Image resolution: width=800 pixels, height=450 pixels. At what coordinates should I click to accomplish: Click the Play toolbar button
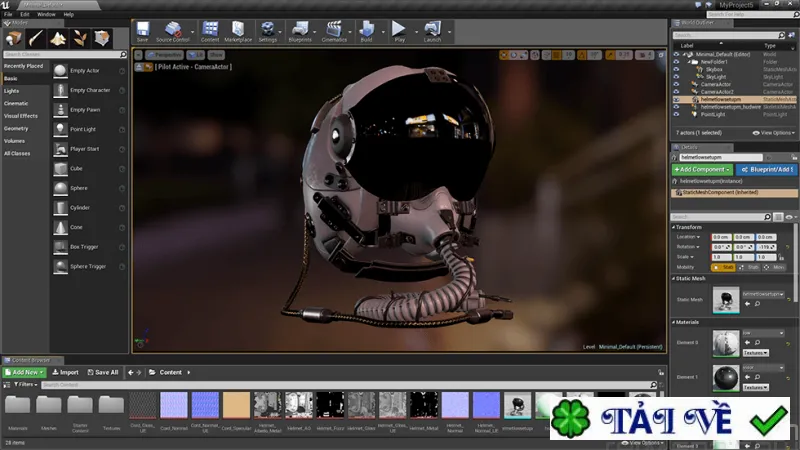click(x=399, y=31)
